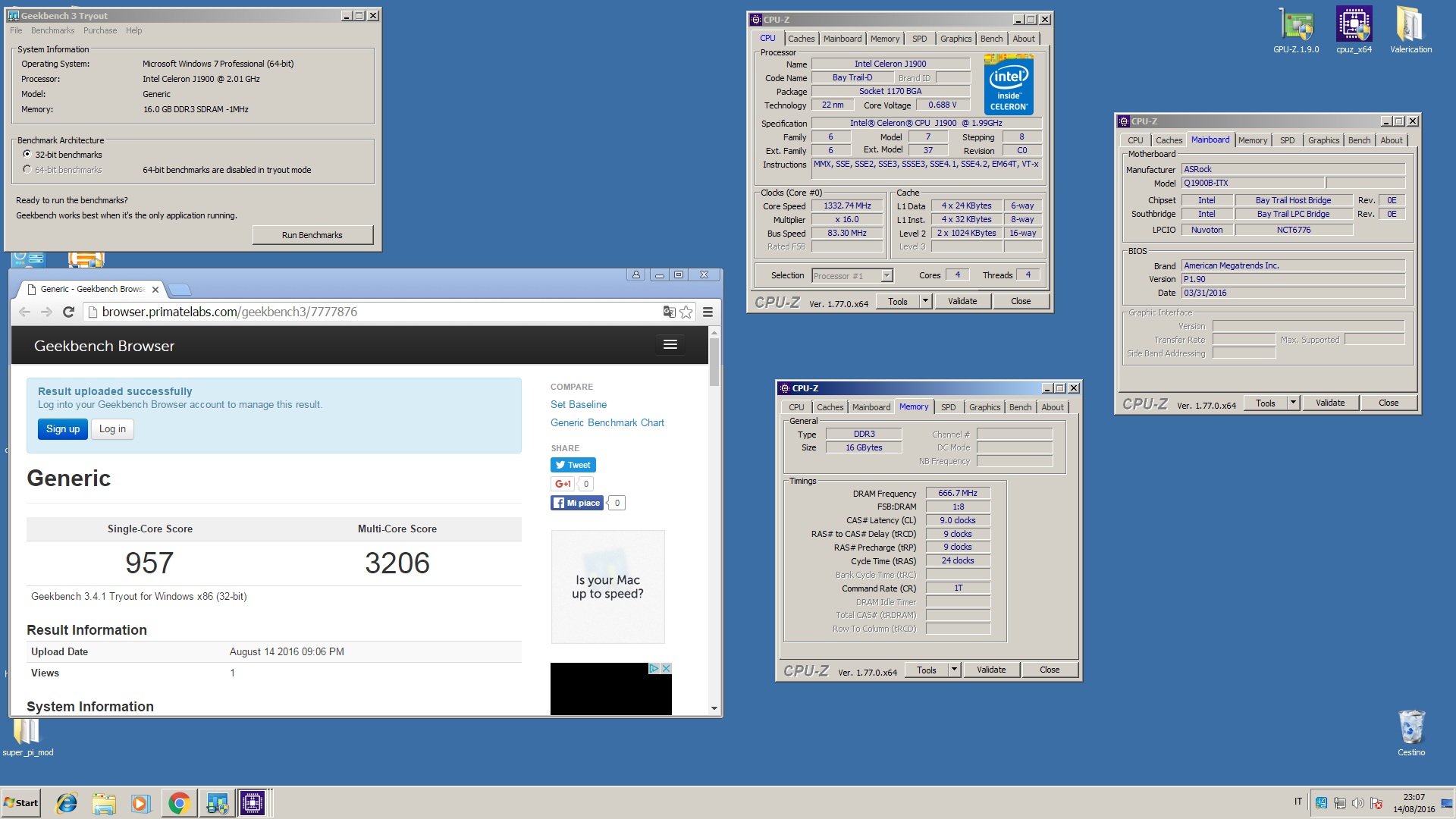Image resolution: width=1456 pixels, height=819 pixels.
Task: Click Validate in top CPU-Z window
Action: [x=962, y=301]
